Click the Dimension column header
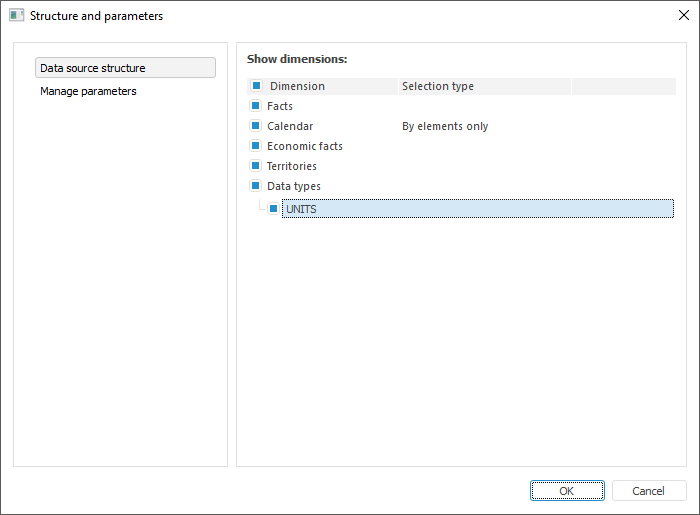700x515 pixels. tap(297, 86)
